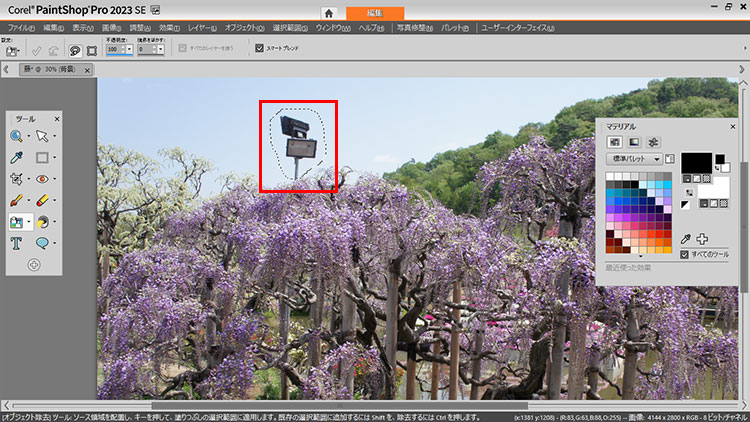This screenshot has height=422, width=750.
Task: Open the 効果 (Effects) menu
Action: (169, 27)
